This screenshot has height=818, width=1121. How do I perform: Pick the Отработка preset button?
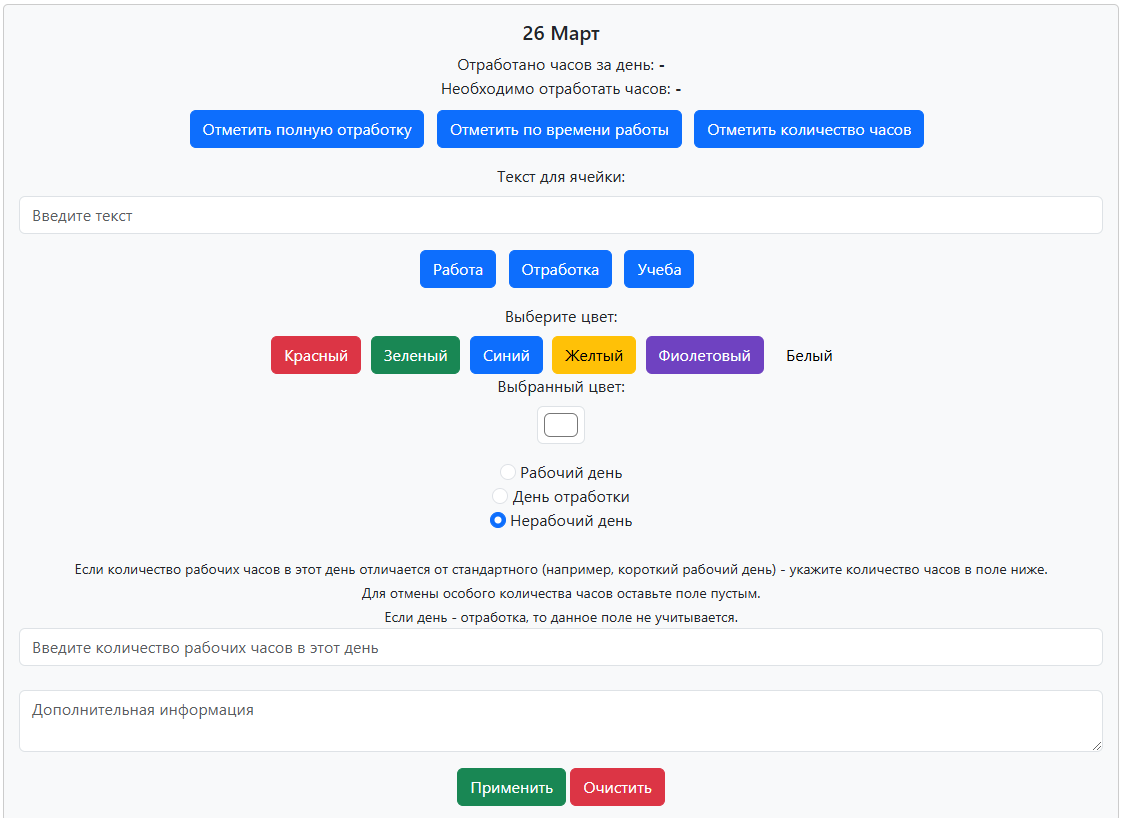coord(560,270)
